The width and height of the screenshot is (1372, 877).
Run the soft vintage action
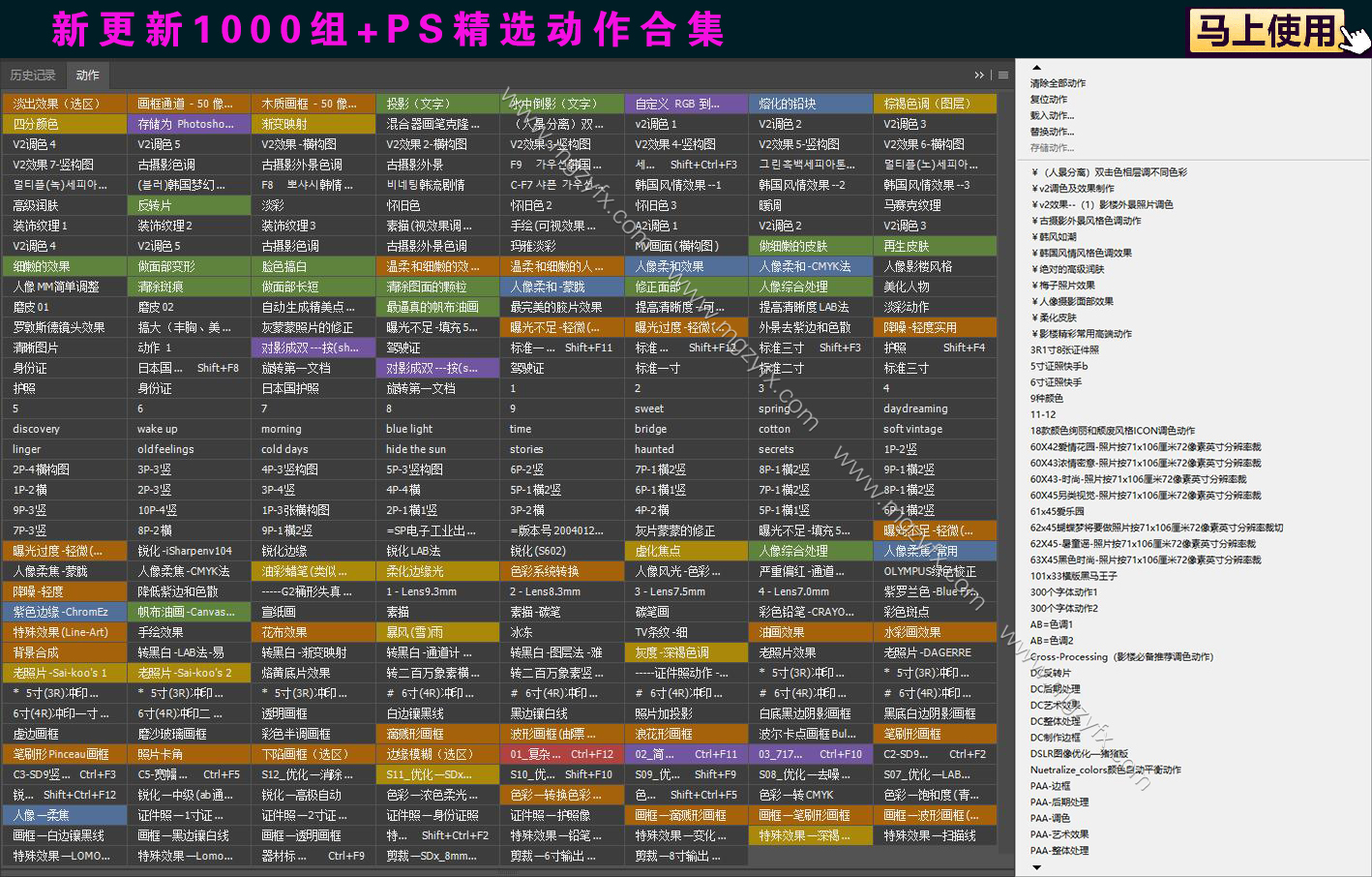935,429
